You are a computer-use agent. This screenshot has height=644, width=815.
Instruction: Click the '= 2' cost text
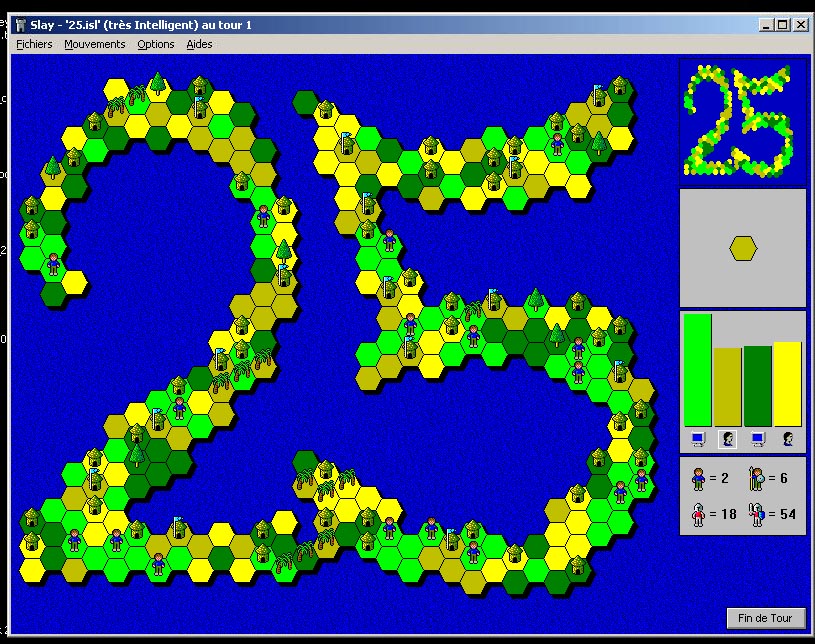pos(719,478)
